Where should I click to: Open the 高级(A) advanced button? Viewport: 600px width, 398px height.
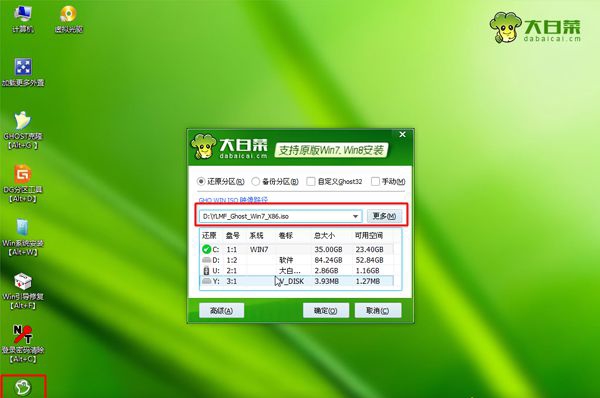(x=222, y=310)
